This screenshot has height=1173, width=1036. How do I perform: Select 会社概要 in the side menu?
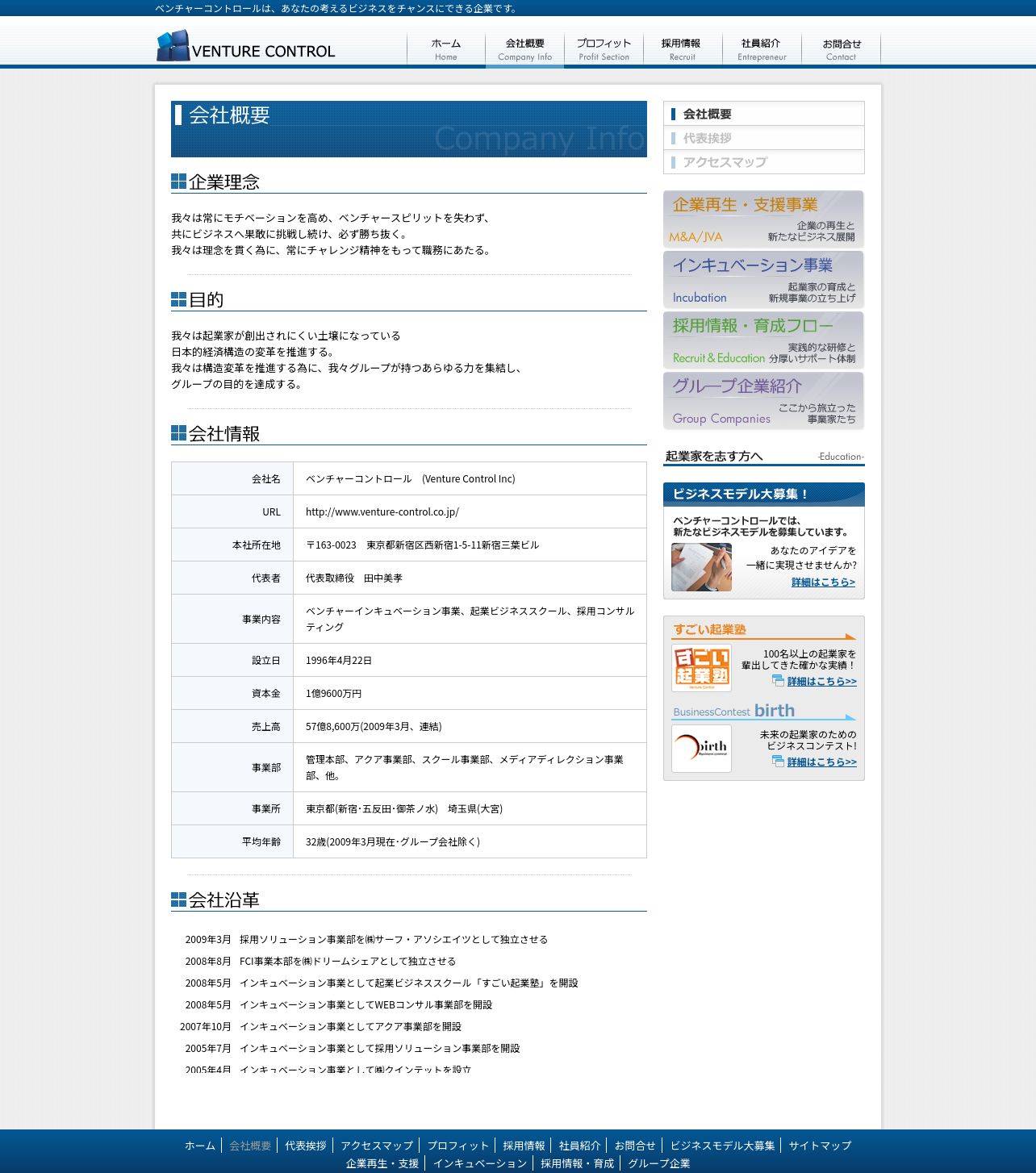pos(763,114)
